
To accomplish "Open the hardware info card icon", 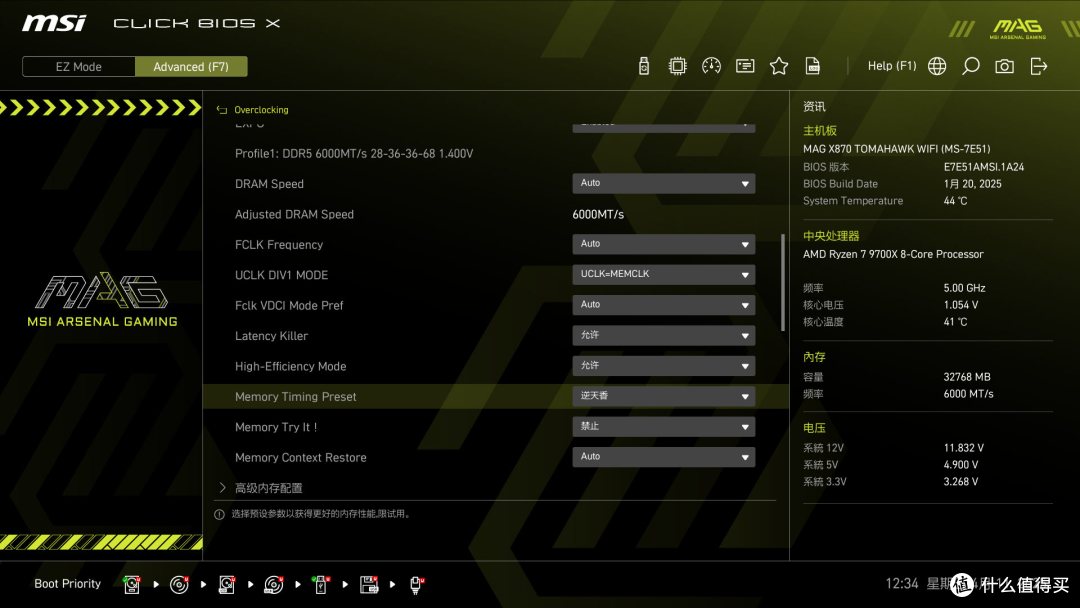I will [745, 66].
